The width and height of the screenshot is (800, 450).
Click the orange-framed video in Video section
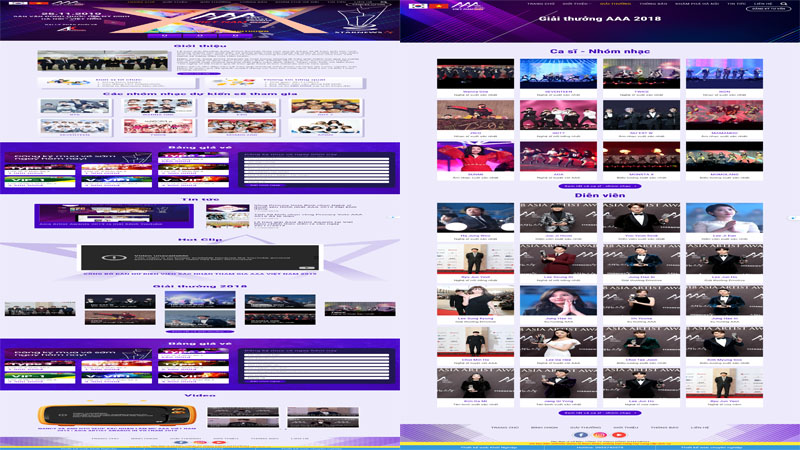116,415
